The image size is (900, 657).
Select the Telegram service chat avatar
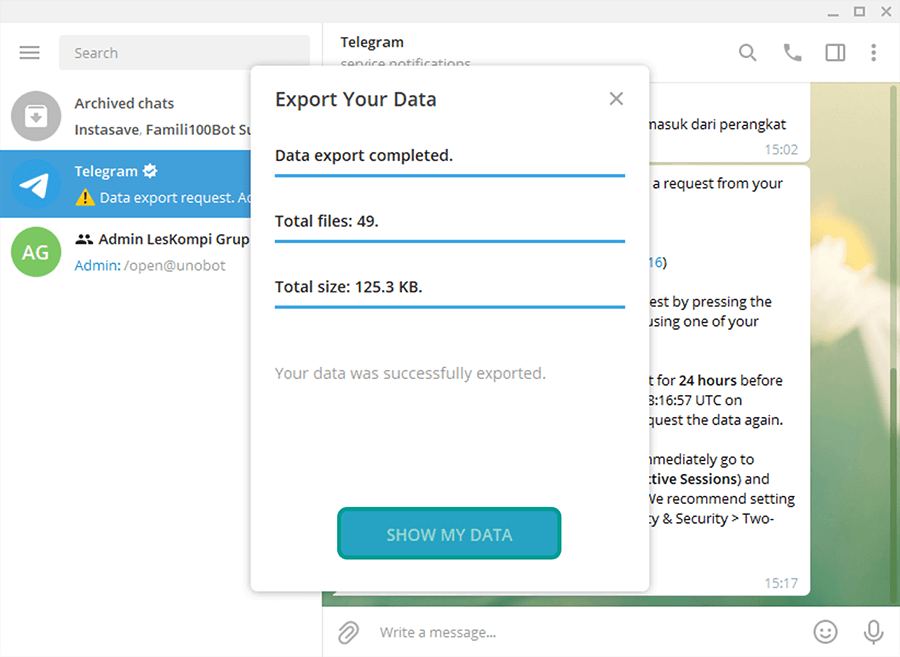(36, 184)
